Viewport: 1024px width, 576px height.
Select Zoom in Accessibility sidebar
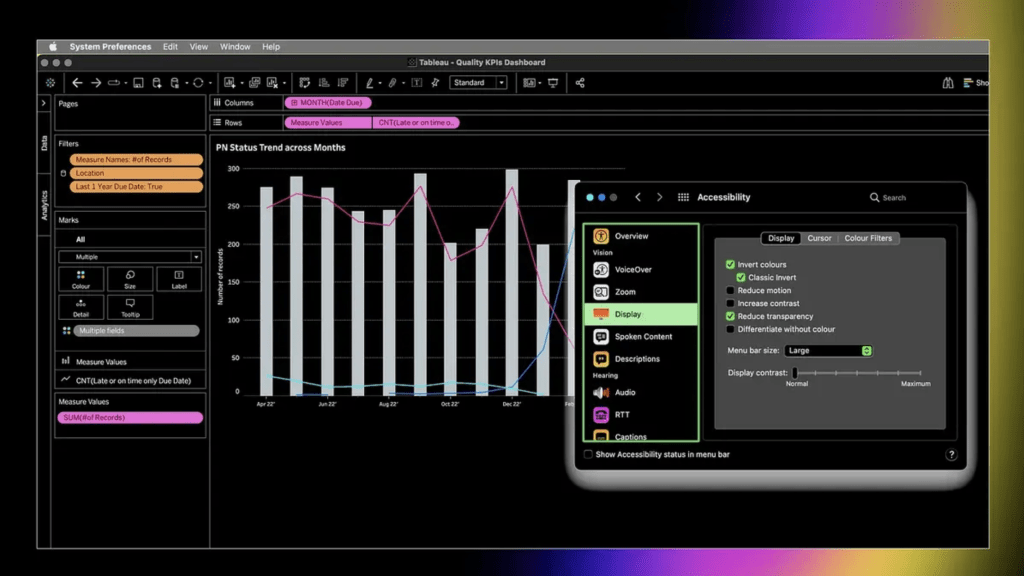[x=641, y=292]
